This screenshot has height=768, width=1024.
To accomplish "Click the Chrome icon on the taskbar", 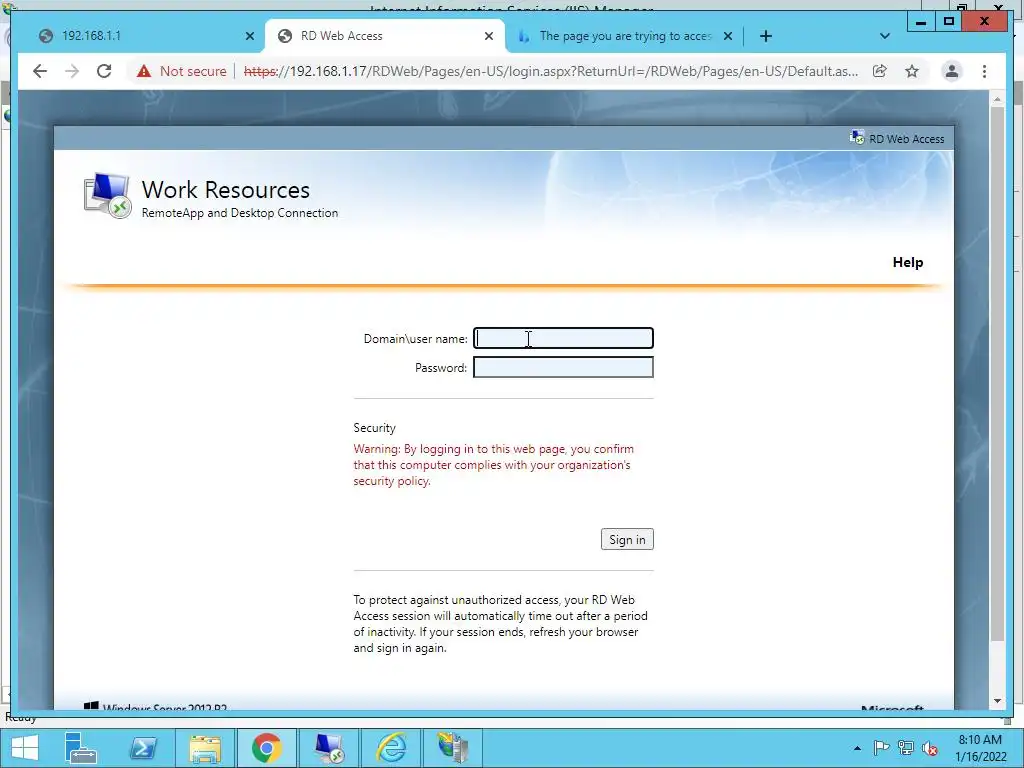I will (x=266, y=748).
